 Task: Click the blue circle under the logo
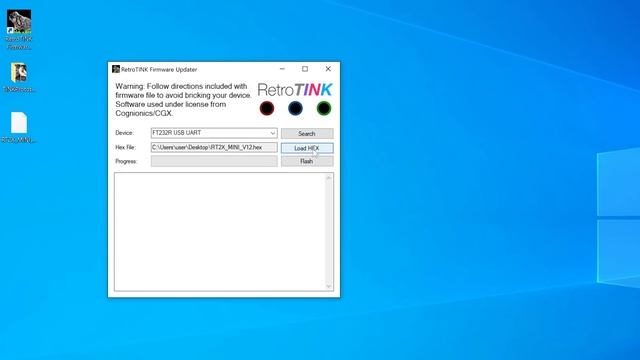point(295,108)
